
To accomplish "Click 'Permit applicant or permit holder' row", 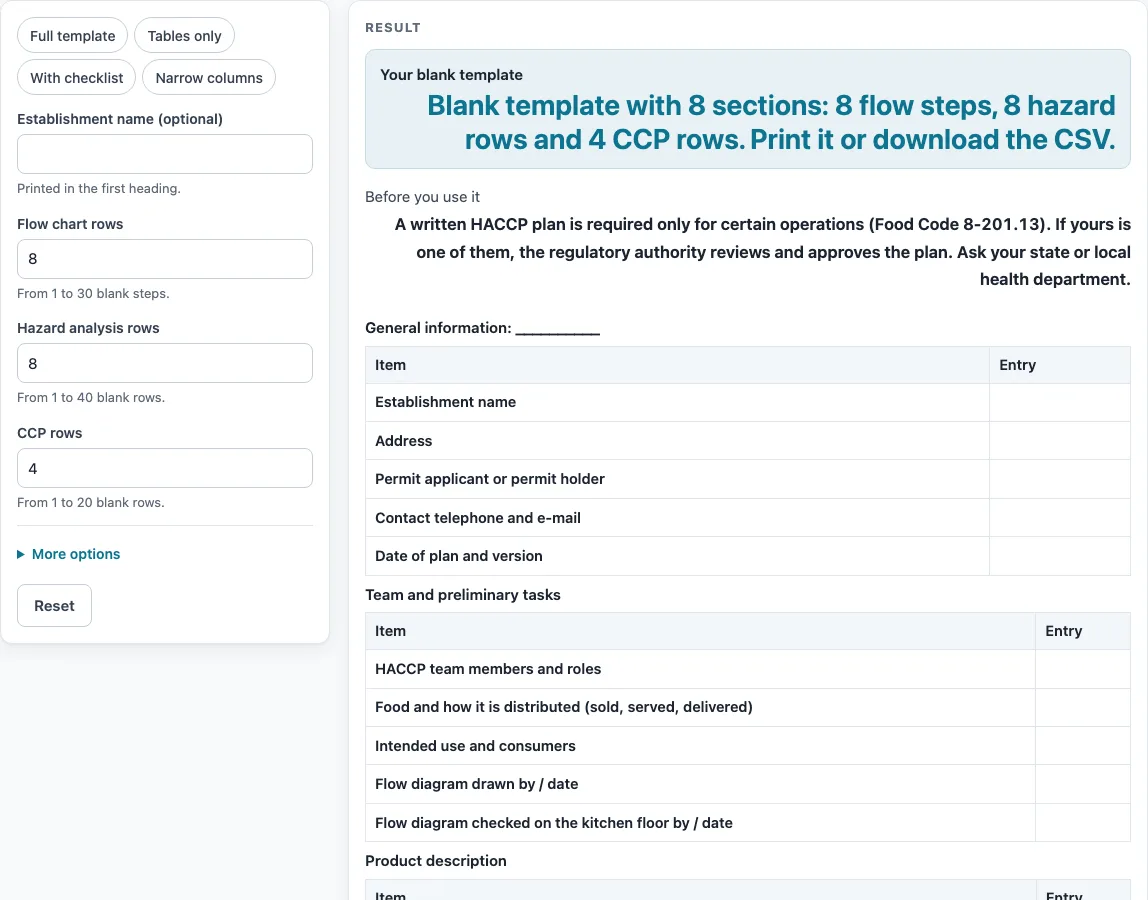I will coord(748,479).
